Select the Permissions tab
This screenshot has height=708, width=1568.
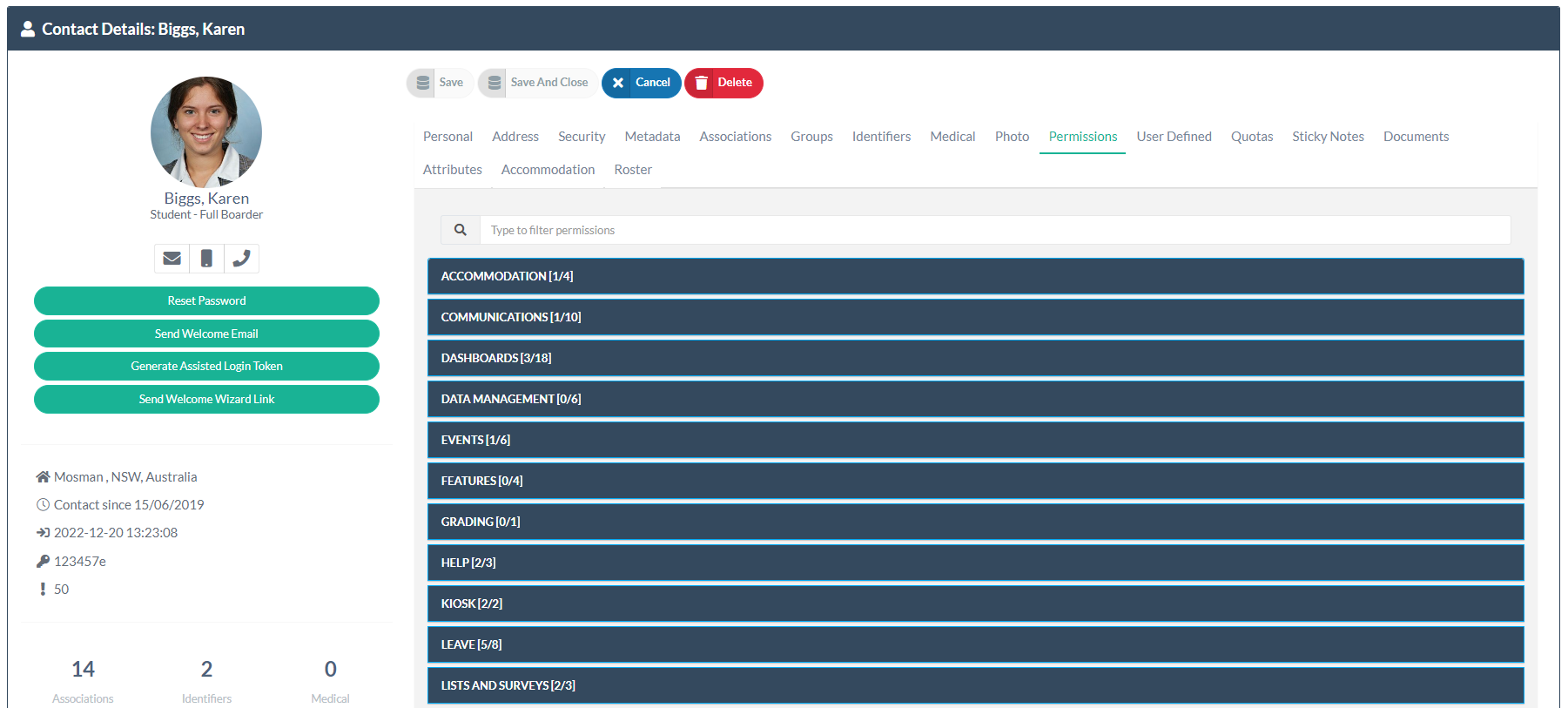pyautogui.click(x=1083, y=137)
